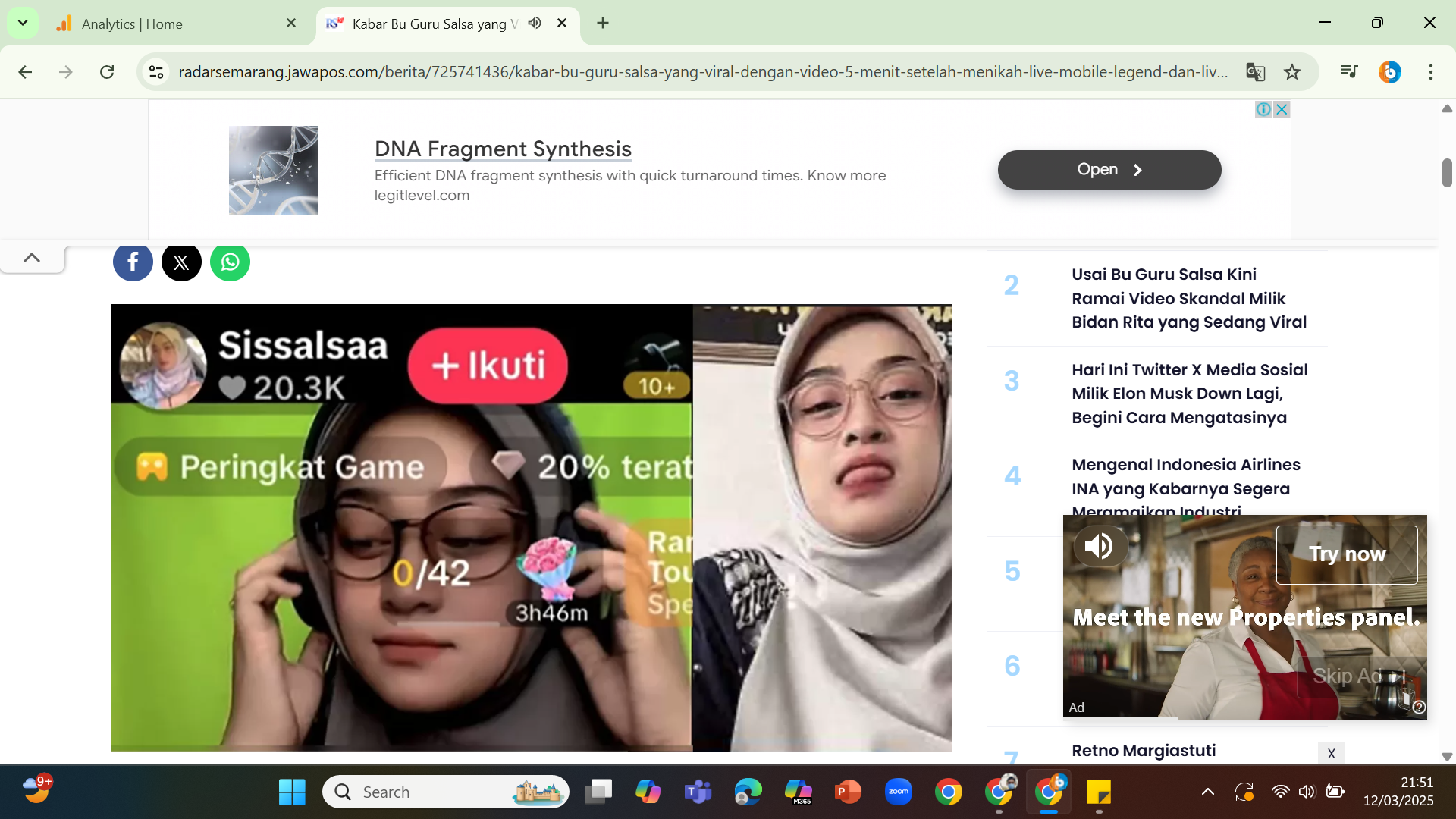Expand the tab search dropdown
This screenshot has height=819, width=1456.
click(x=23, y=23)
